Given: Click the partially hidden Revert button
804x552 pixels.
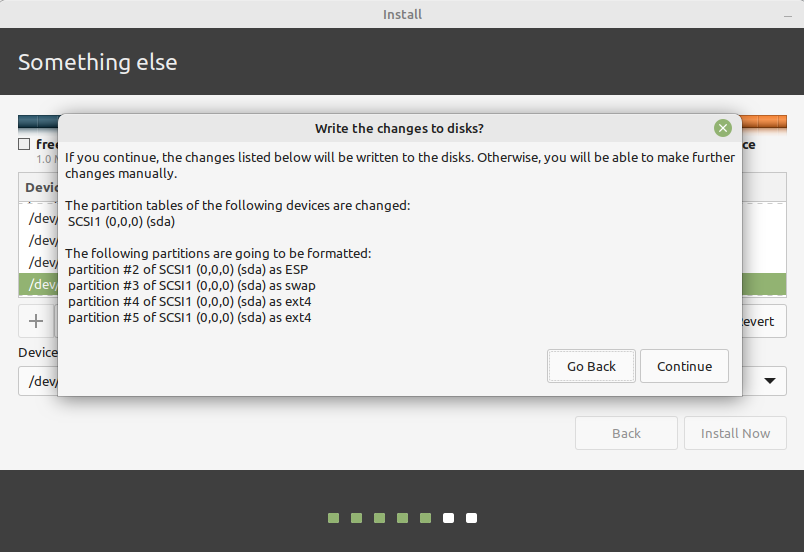Looking at the screenshot, I should [x=764, y=321].
